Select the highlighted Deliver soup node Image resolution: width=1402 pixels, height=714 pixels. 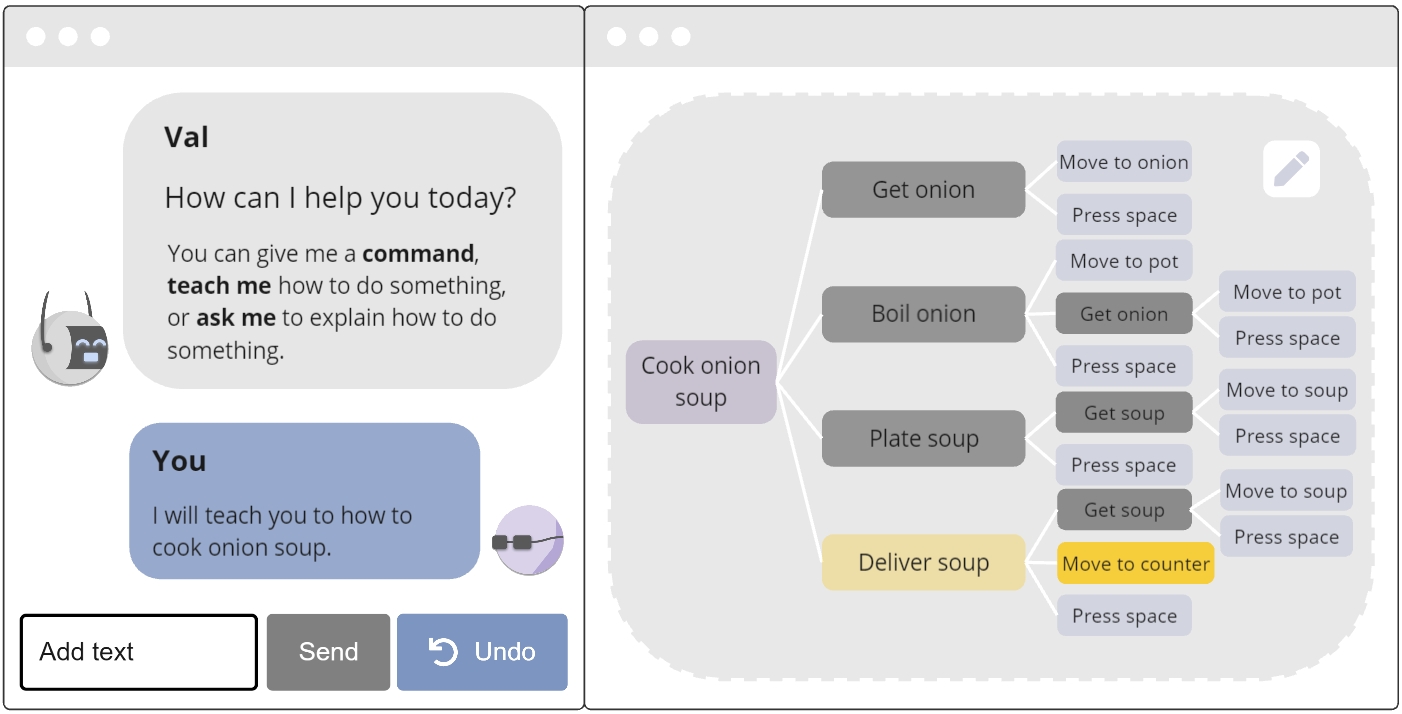click(x=923, y=563)
